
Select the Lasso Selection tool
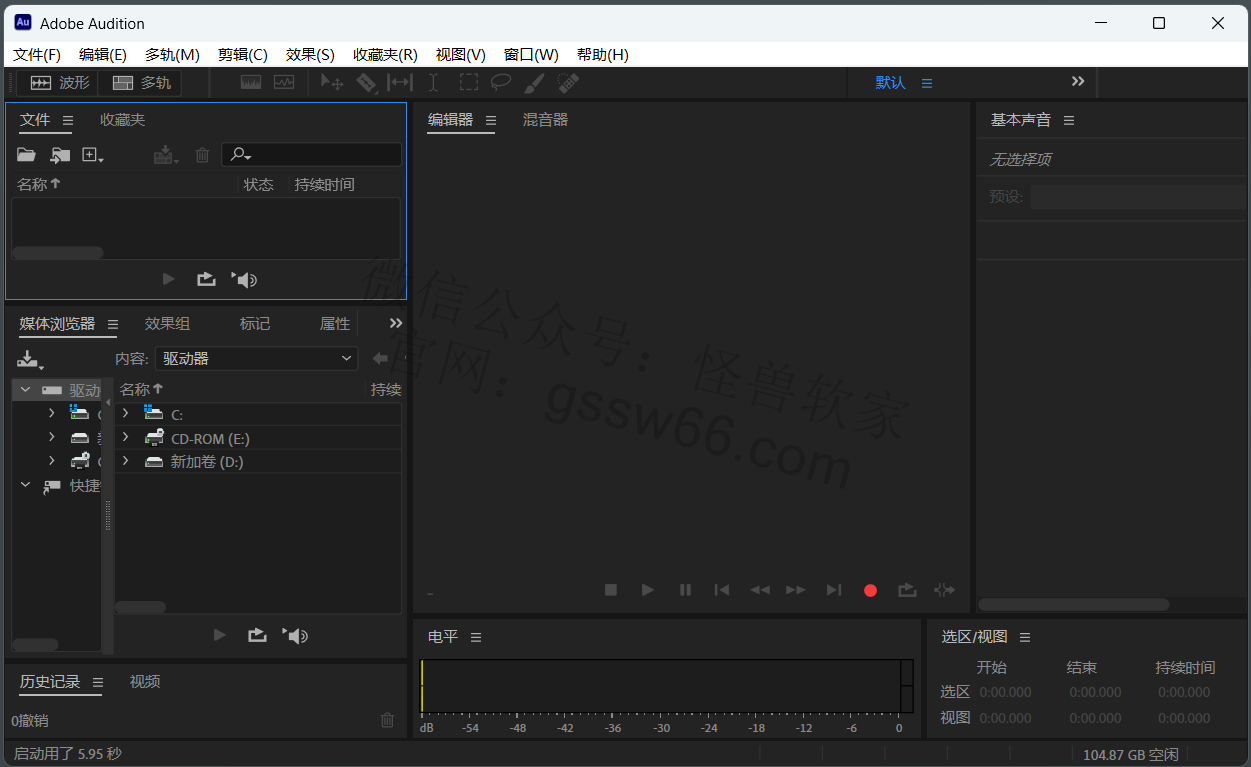(x=501, y=83)
